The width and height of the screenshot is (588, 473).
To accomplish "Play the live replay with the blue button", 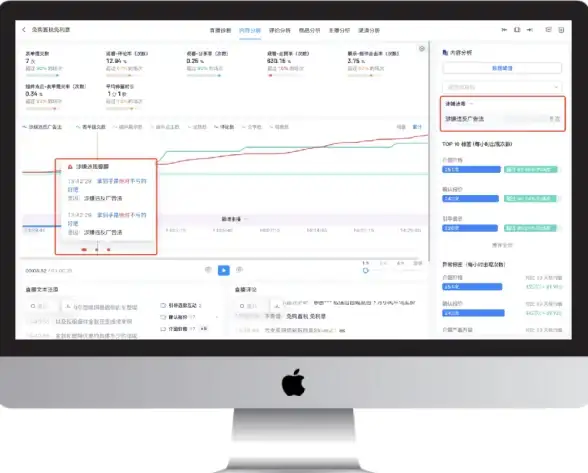I will click(x=224, y=270).
